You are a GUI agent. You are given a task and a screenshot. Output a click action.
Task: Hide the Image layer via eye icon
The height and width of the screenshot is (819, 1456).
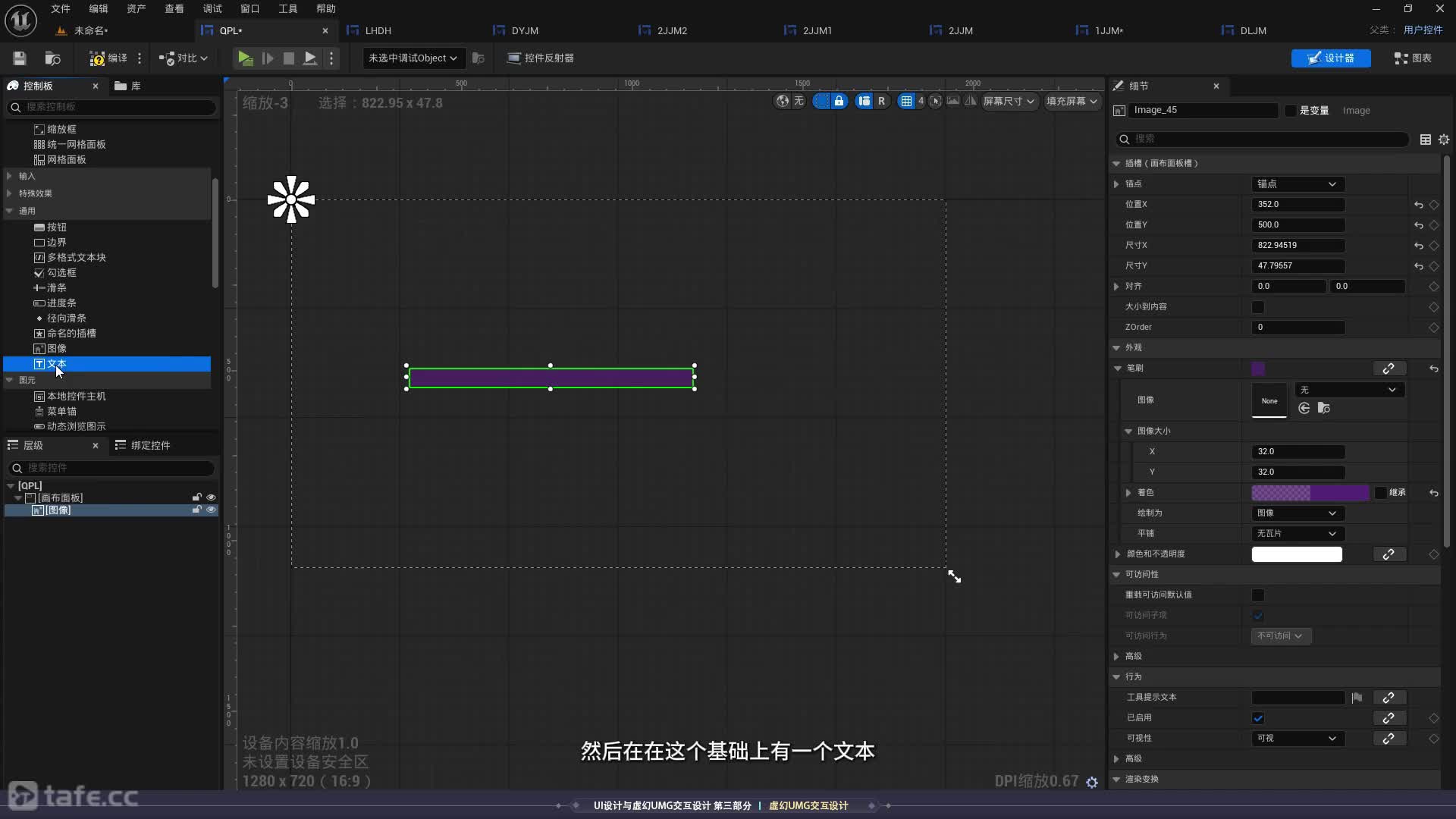[211, 510]
